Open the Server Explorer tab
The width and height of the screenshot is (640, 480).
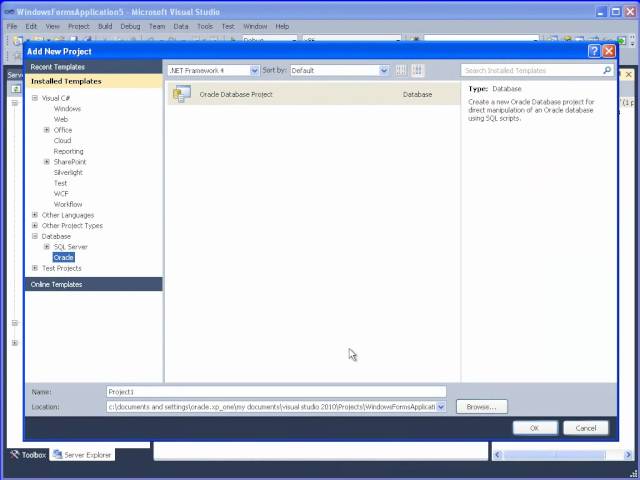tap(82, 455)
